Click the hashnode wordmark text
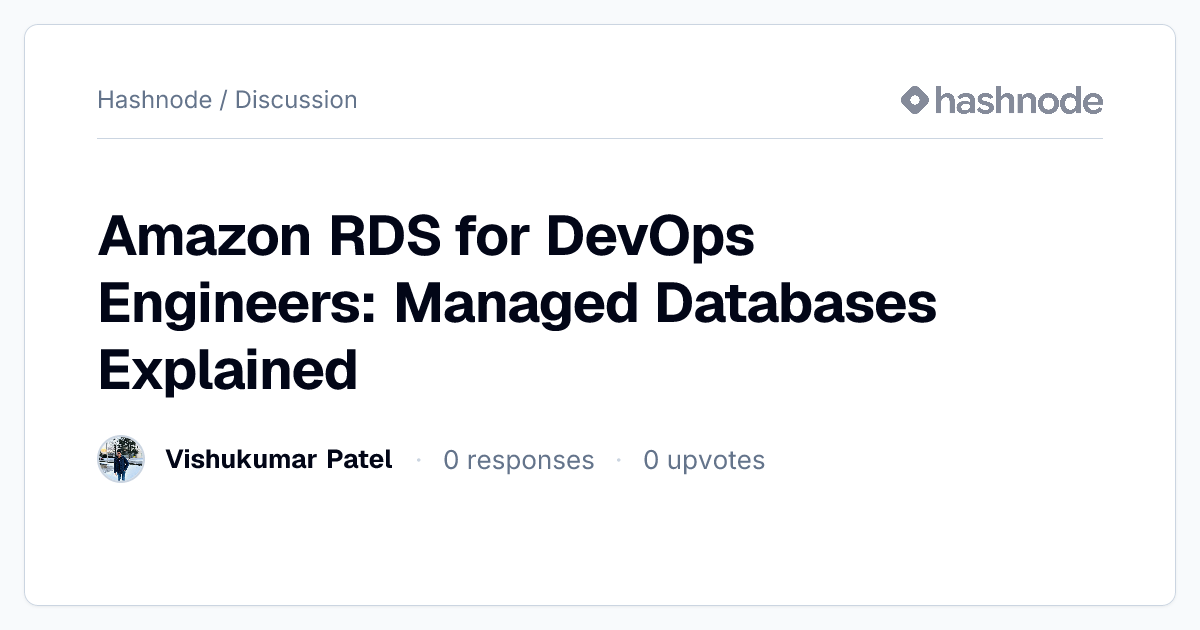This screenshot has width=1200, height=630. (1019, 100)
